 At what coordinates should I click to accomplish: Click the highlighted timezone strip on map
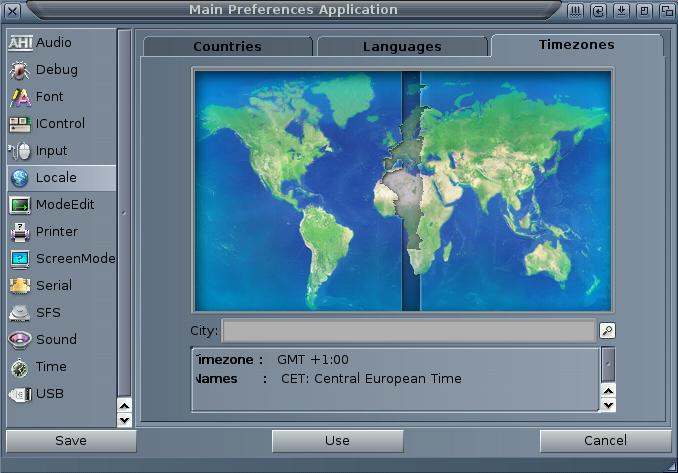tap(411, 190)
